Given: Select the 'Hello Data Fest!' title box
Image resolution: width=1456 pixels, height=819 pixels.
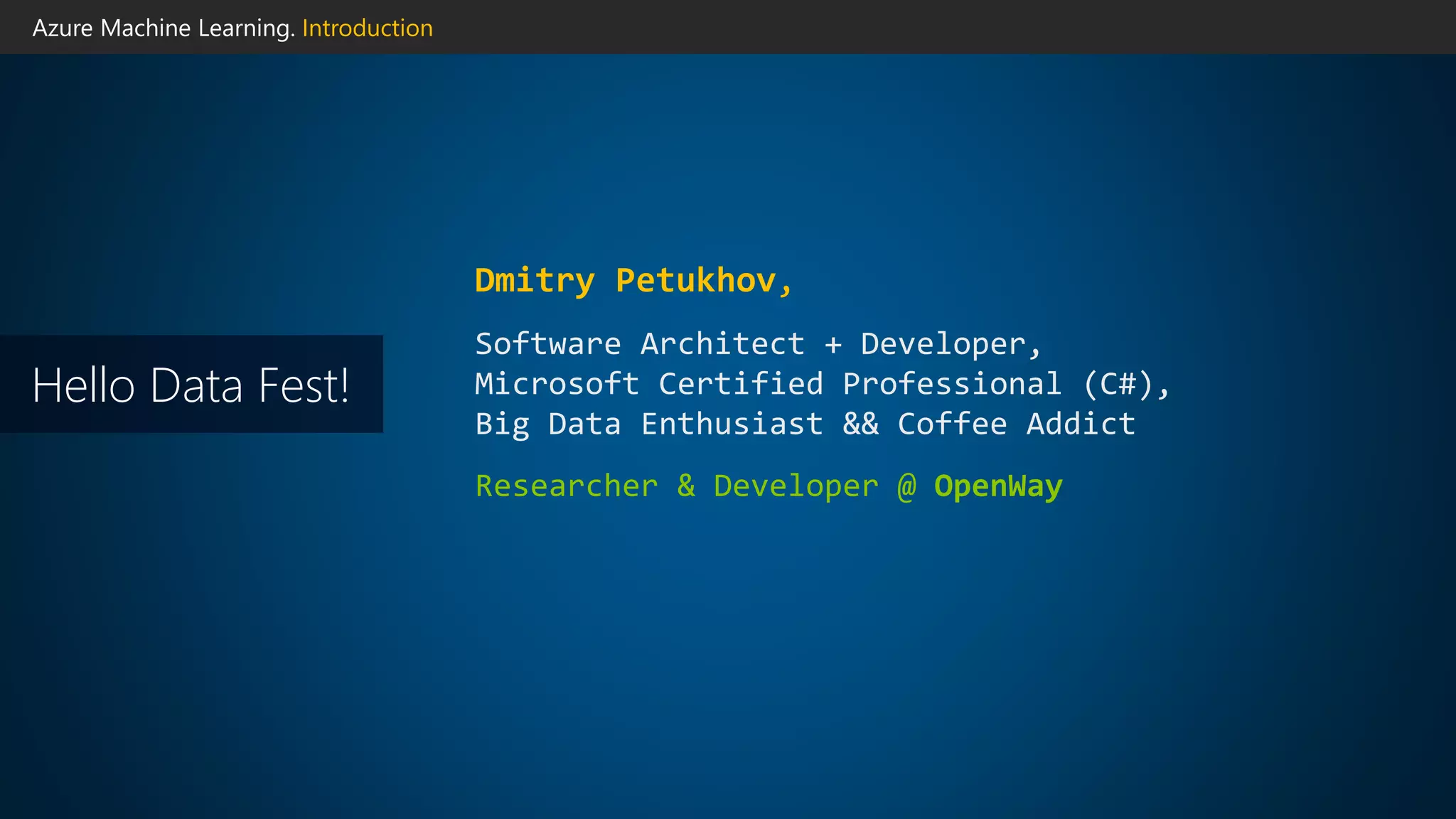Looking at the screenshot, I should point(191,384).
